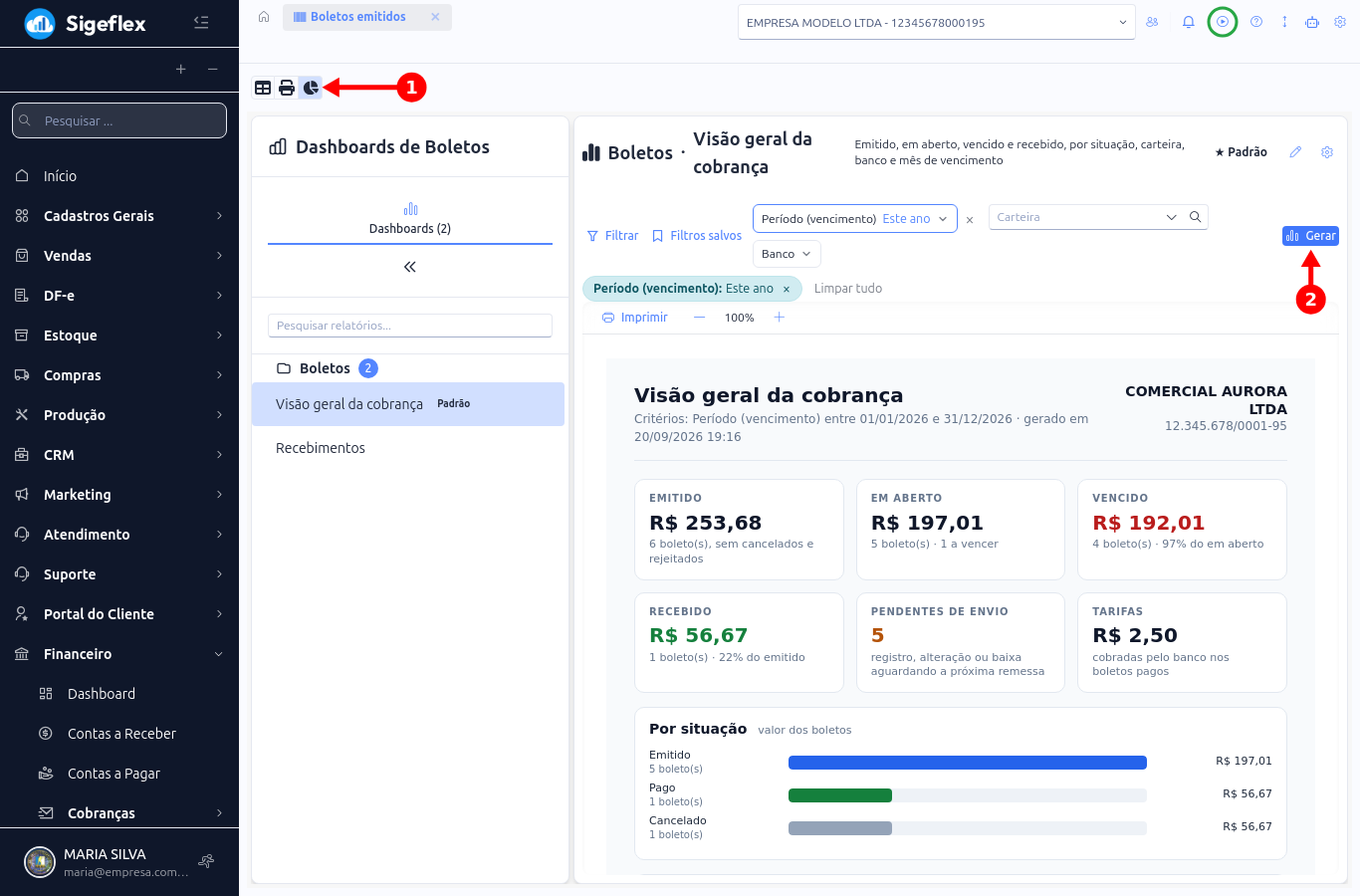
Task: Expand the Estoque menu
Action: [x=119, y=336]
